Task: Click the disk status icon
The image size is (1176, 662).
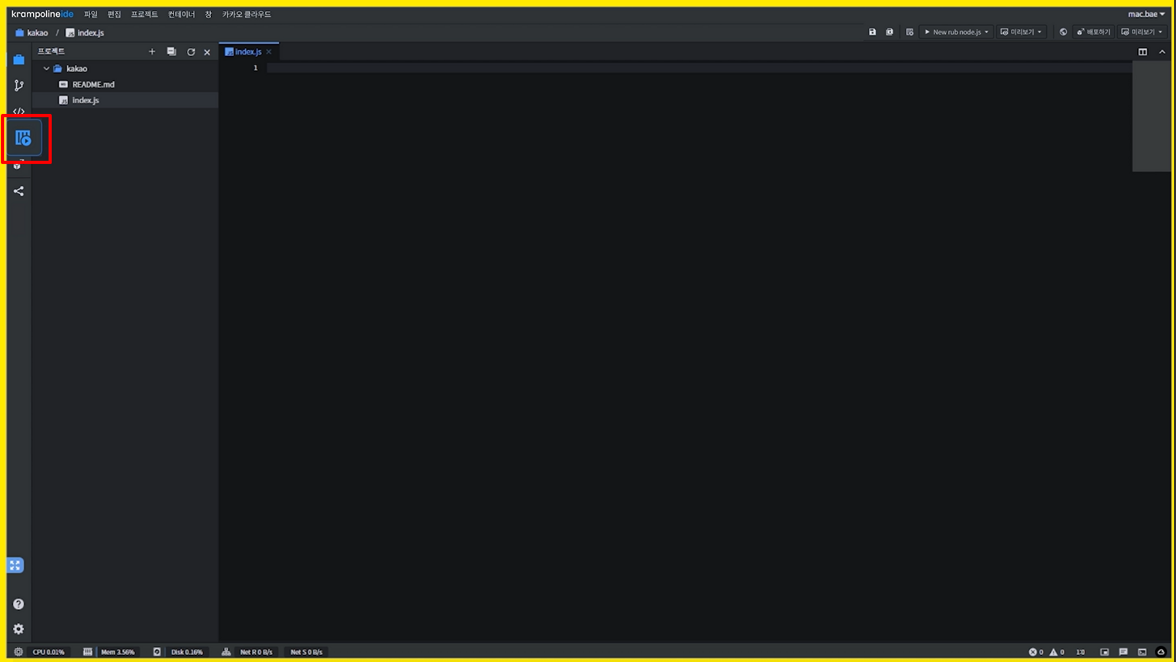Action: point(157,652)
